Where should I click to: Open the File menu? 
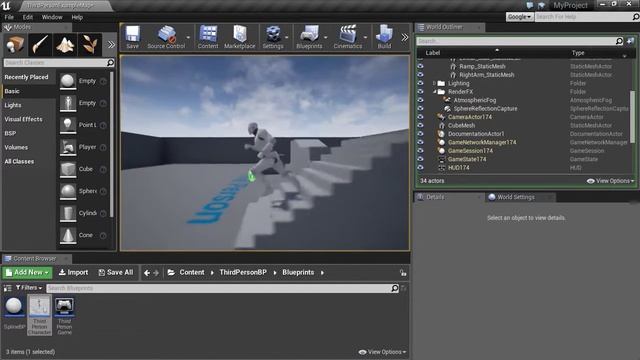(9, 17)
